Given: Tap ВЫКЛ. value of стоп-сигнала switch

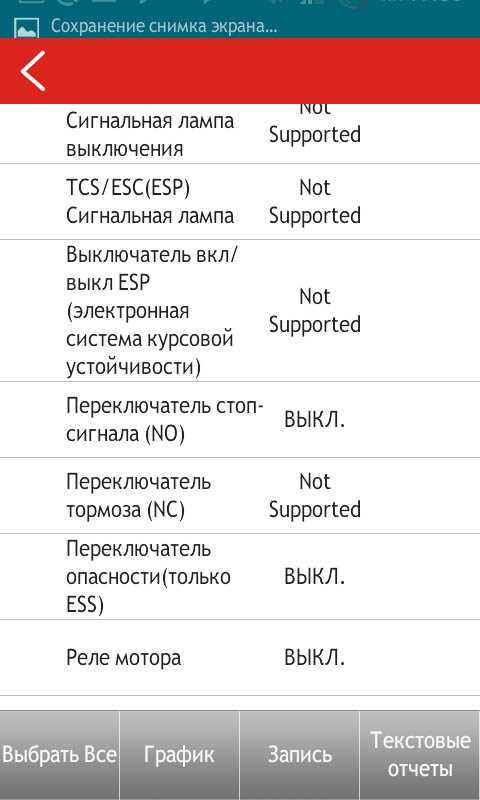Looking at the screenshot, I should 315,419.
